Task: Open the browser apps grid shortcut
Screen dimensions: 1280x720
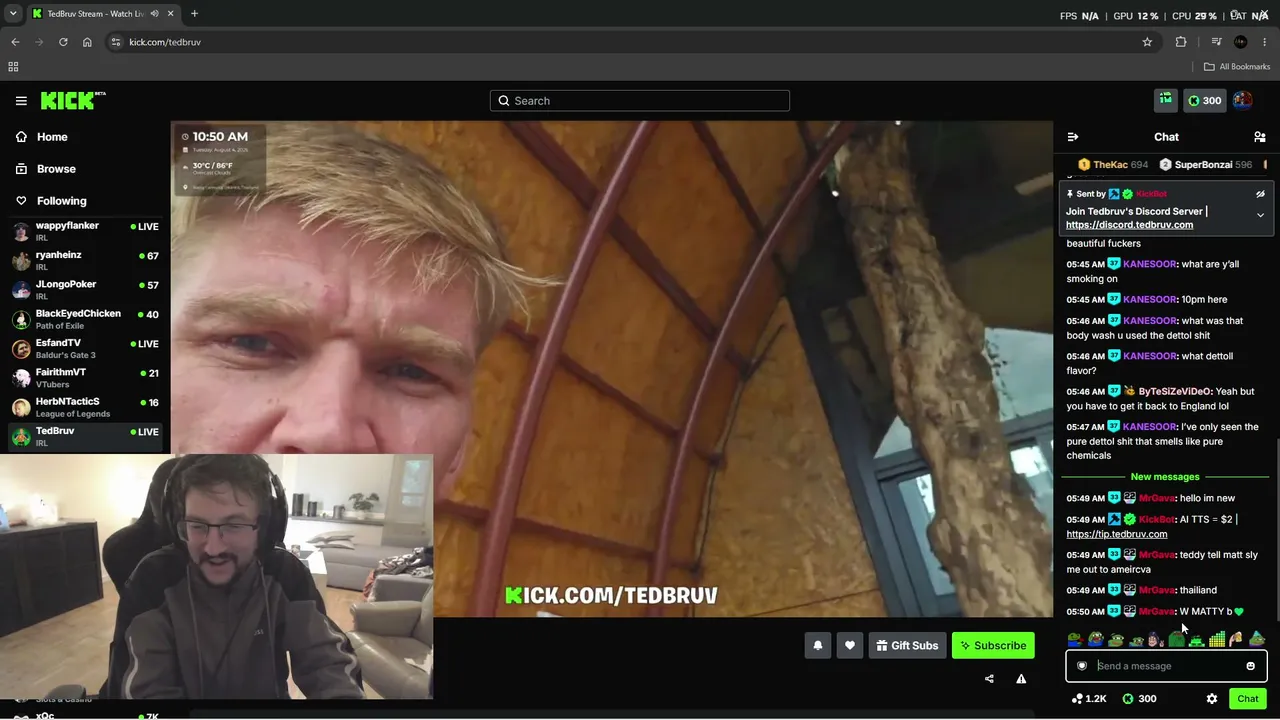Action: [x=13, y=67]
